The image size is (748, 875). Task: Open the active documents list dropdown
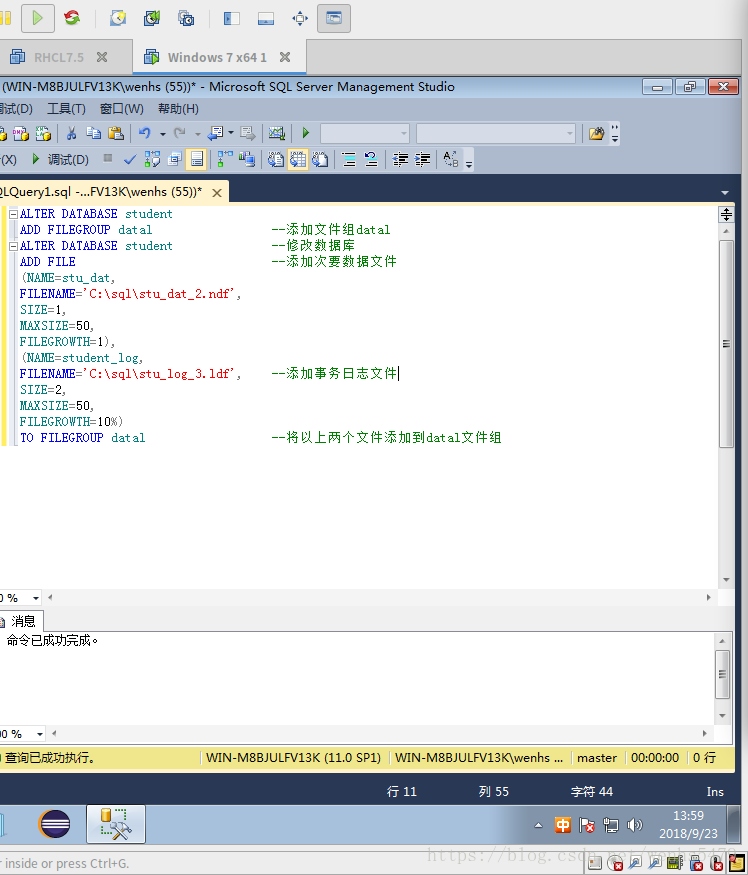(725, 193)
